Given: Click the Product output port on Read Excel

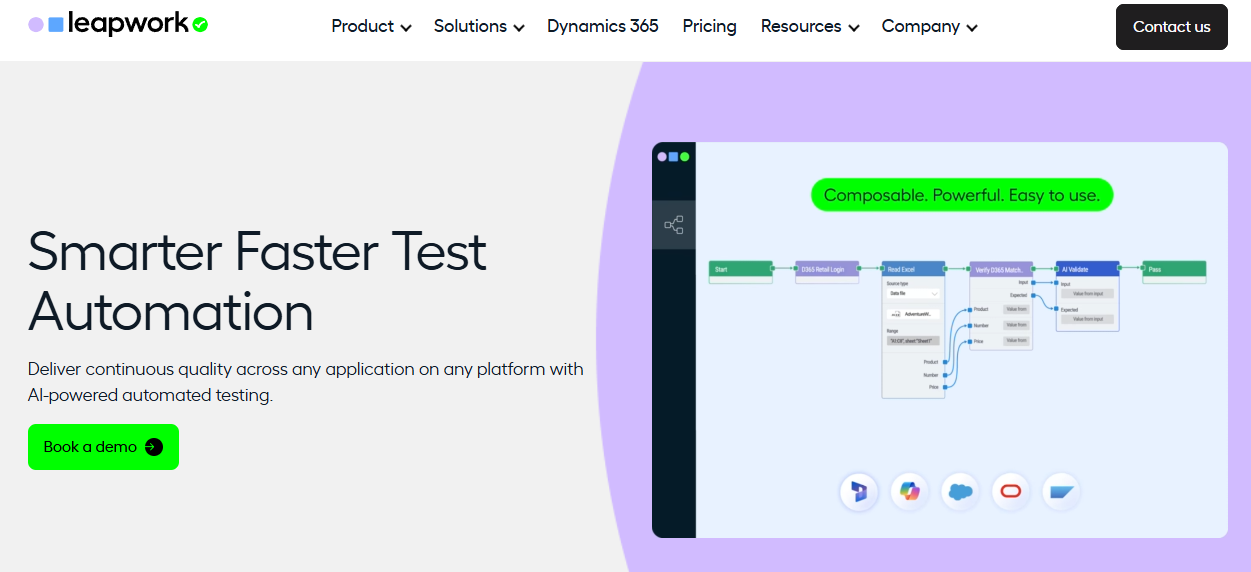Looking at the screenshot, I should (x=945, y=362).
